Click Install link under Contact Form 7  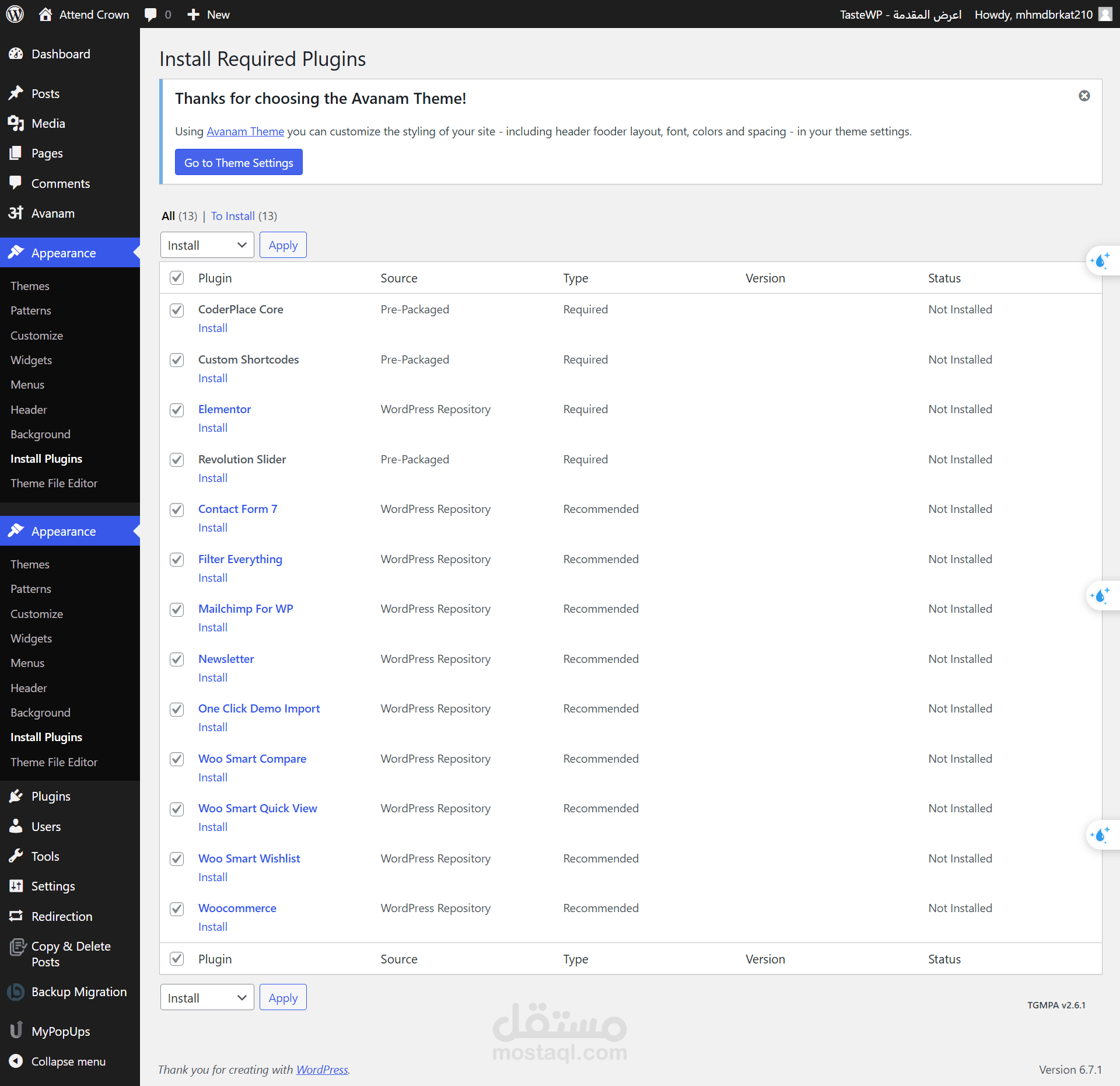click(x=212, y=528)
